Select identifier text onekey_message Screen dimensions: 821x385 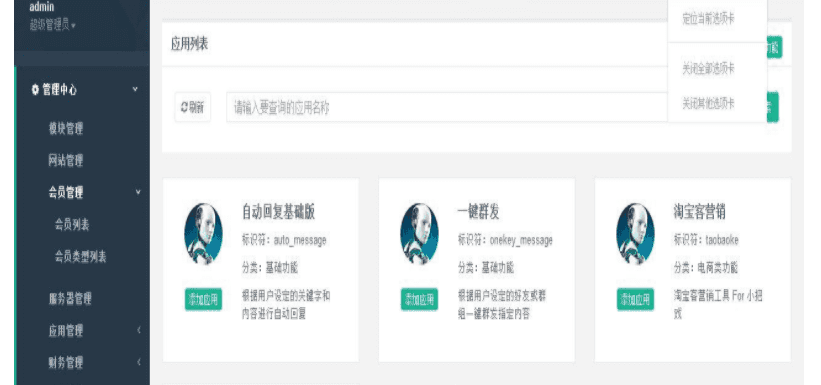point(521,240)
